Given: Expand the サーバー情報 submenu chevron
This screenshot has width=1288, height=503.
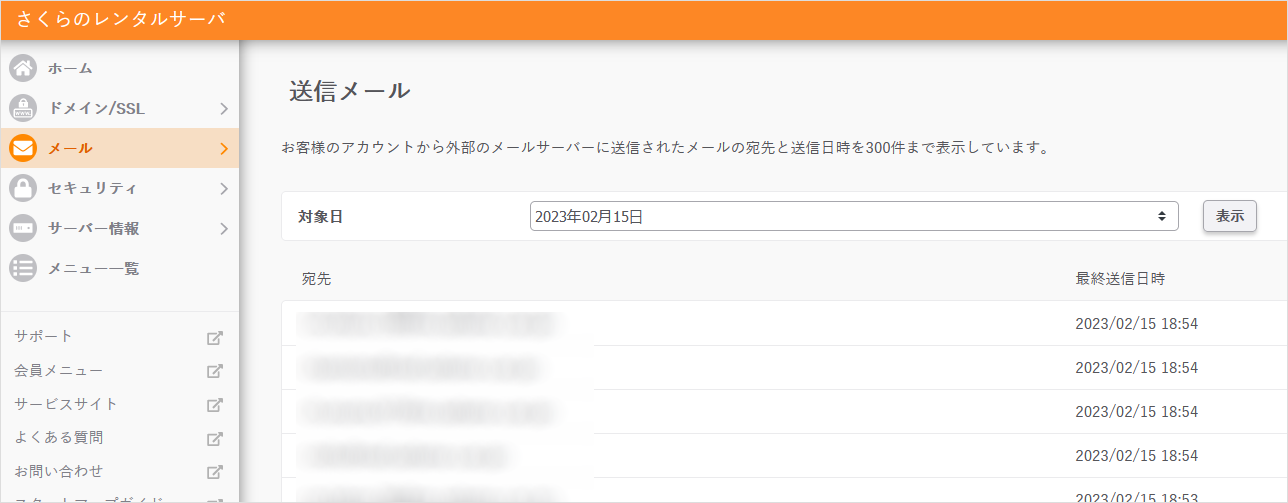Looking at the screenshot, I should [x=224, y=228].
